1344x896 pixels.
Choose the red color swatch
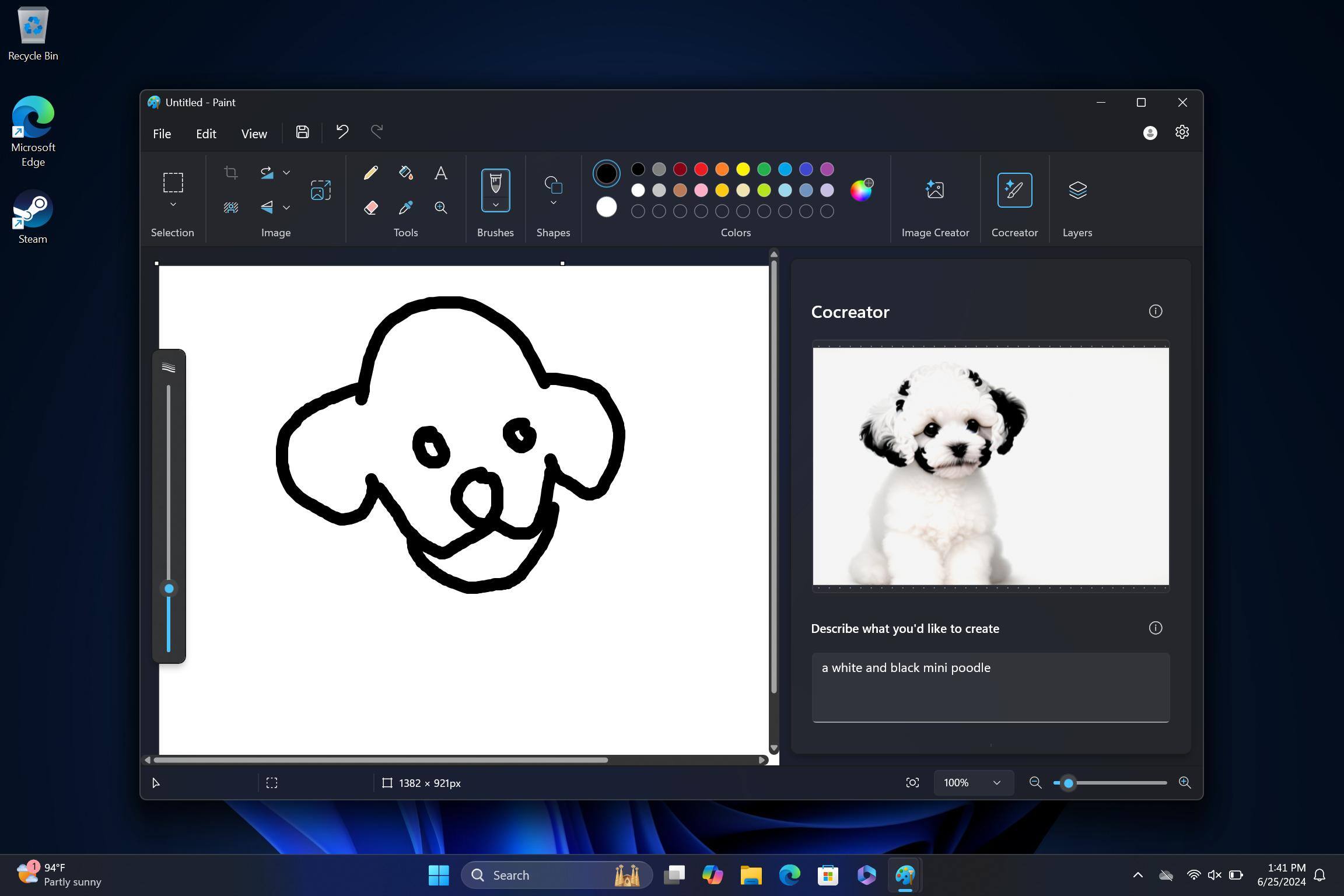pyautogui.click(x=701, y=169)
